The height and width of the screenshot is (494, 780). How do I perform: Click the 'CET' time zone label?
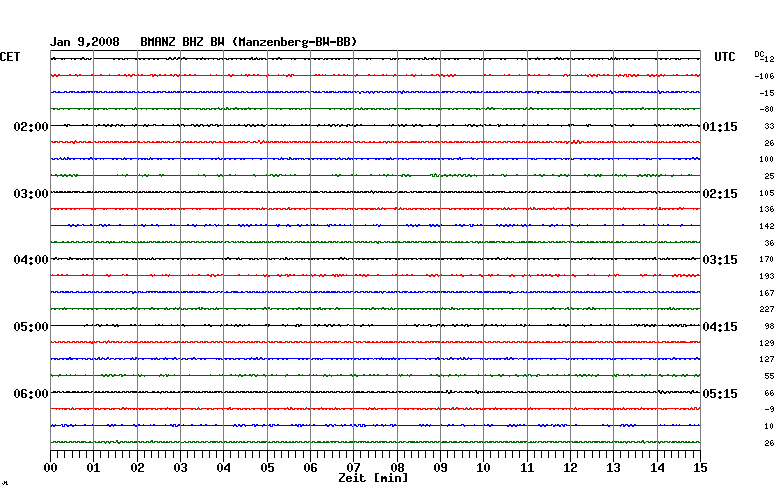point(10,57)
